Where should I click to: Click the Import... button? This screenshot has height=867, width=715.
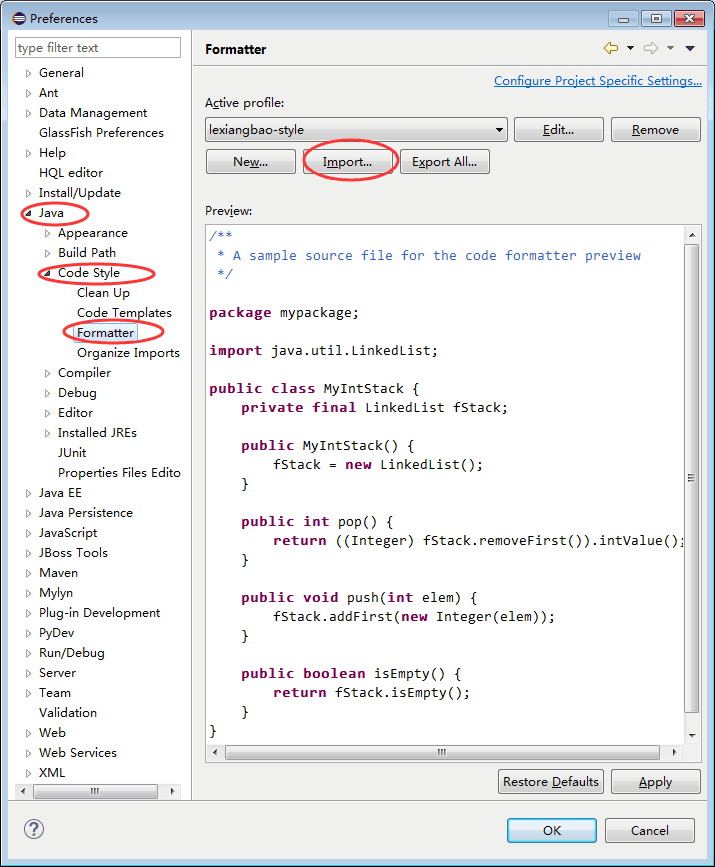(x=347, y=162)
